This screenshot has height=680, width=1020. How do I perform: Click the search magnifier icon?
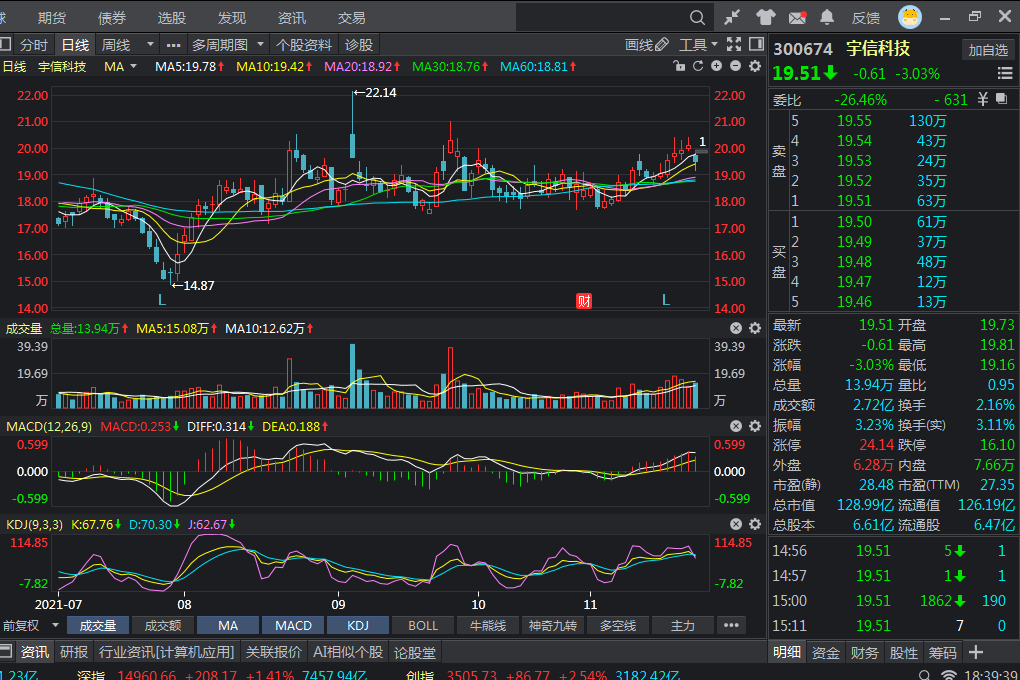[698, 17]
